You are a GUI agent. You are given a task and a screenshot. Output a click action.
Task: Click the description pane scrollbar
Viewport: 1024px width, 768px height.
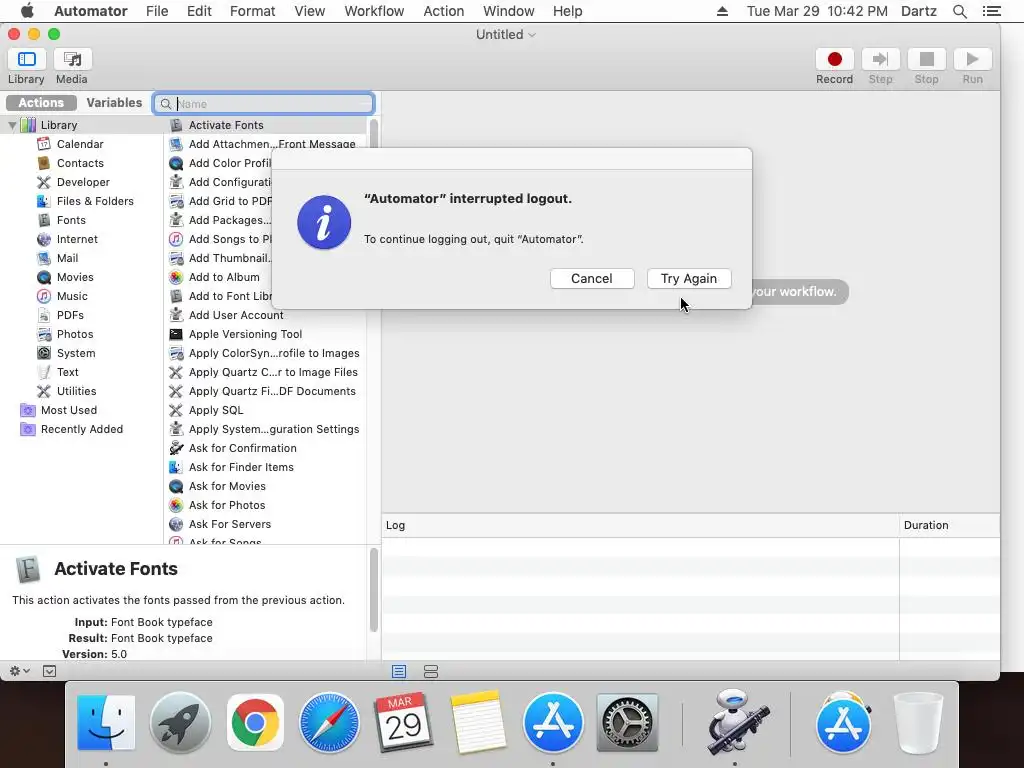click(374, 590)
